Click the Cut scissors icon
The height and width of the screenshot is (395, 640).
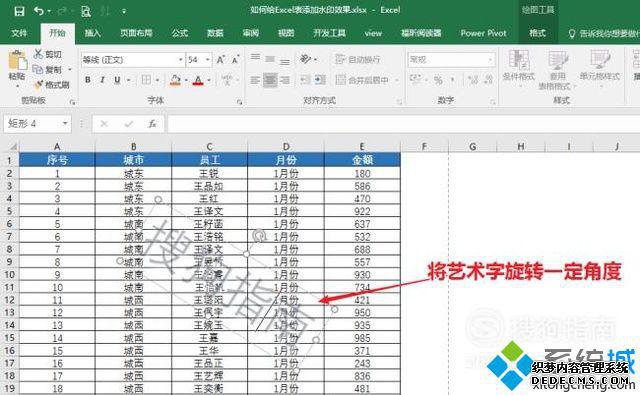[38, 54]
